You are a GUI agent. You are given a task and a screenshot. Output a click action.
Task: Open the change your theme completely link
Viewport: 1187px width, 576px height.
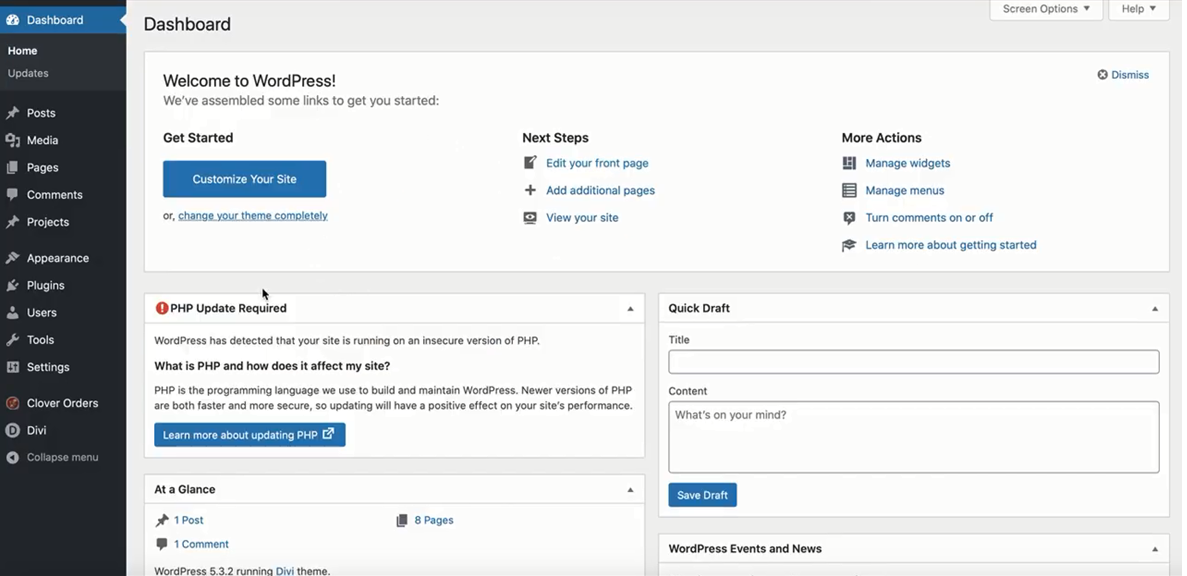pyautogui.click(x=252, y=215)
